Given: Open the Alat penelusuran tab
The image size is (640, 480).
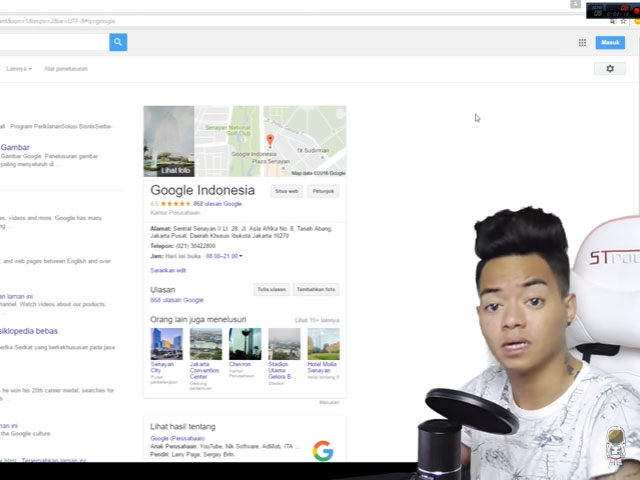Looking at the screenshot, I should pyautogui.click(x=66, y=69).
